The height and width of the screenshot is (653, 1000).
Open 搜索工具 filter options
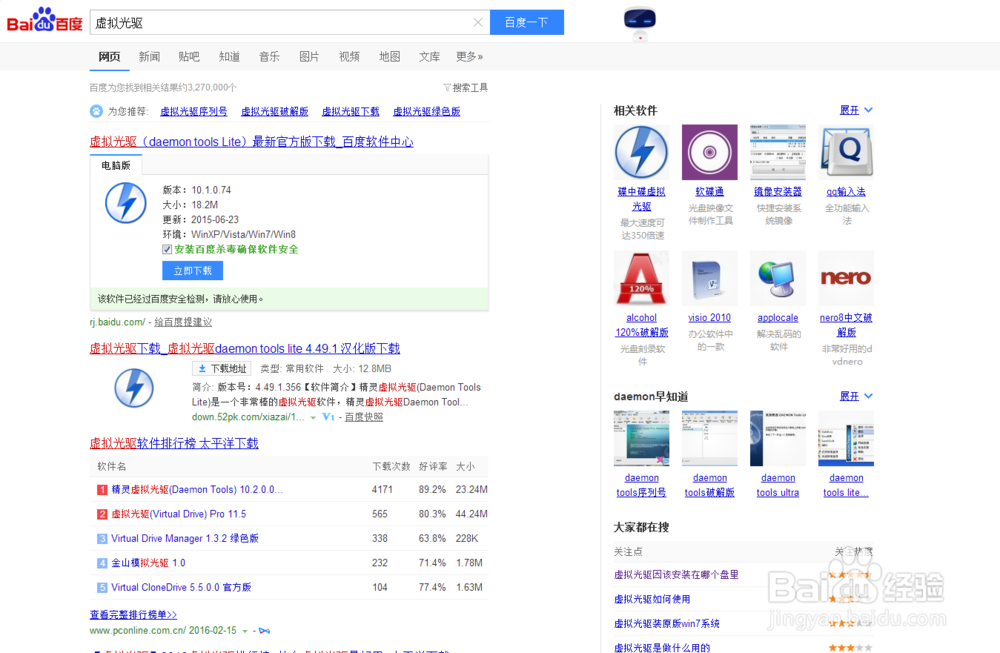point(466,87)
